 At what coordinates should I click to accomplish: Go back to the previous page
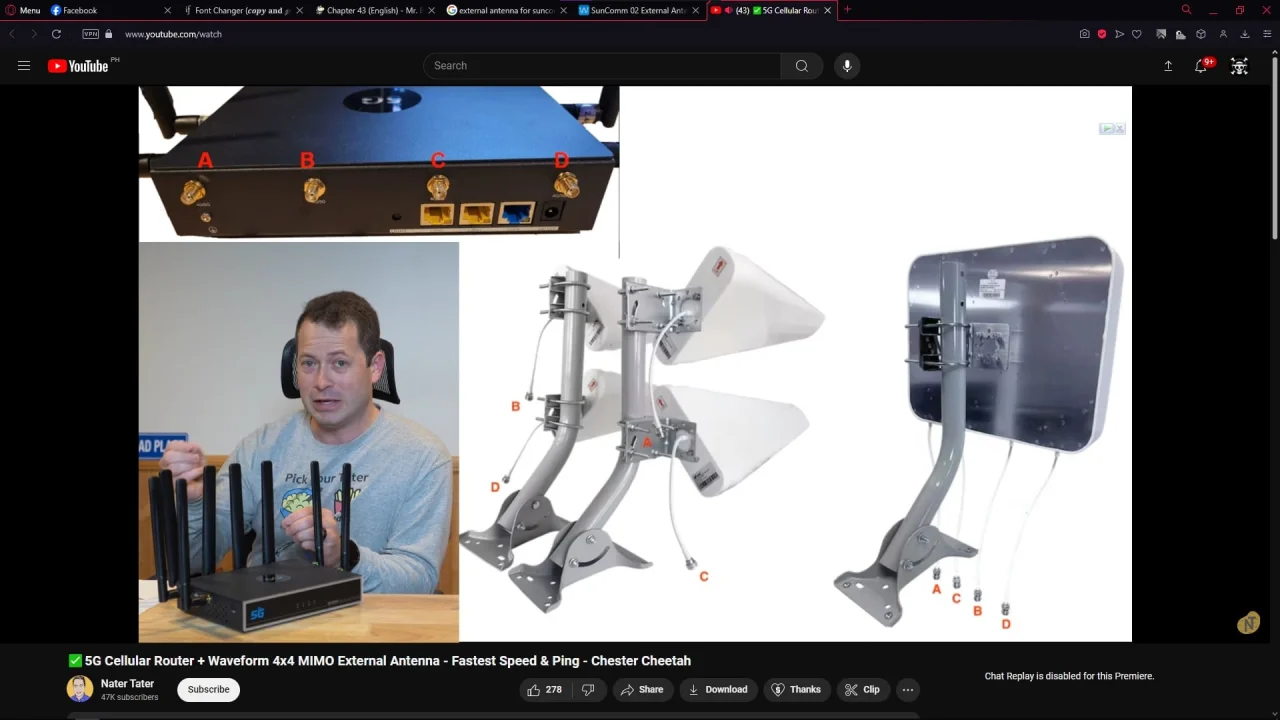(12, 34)
